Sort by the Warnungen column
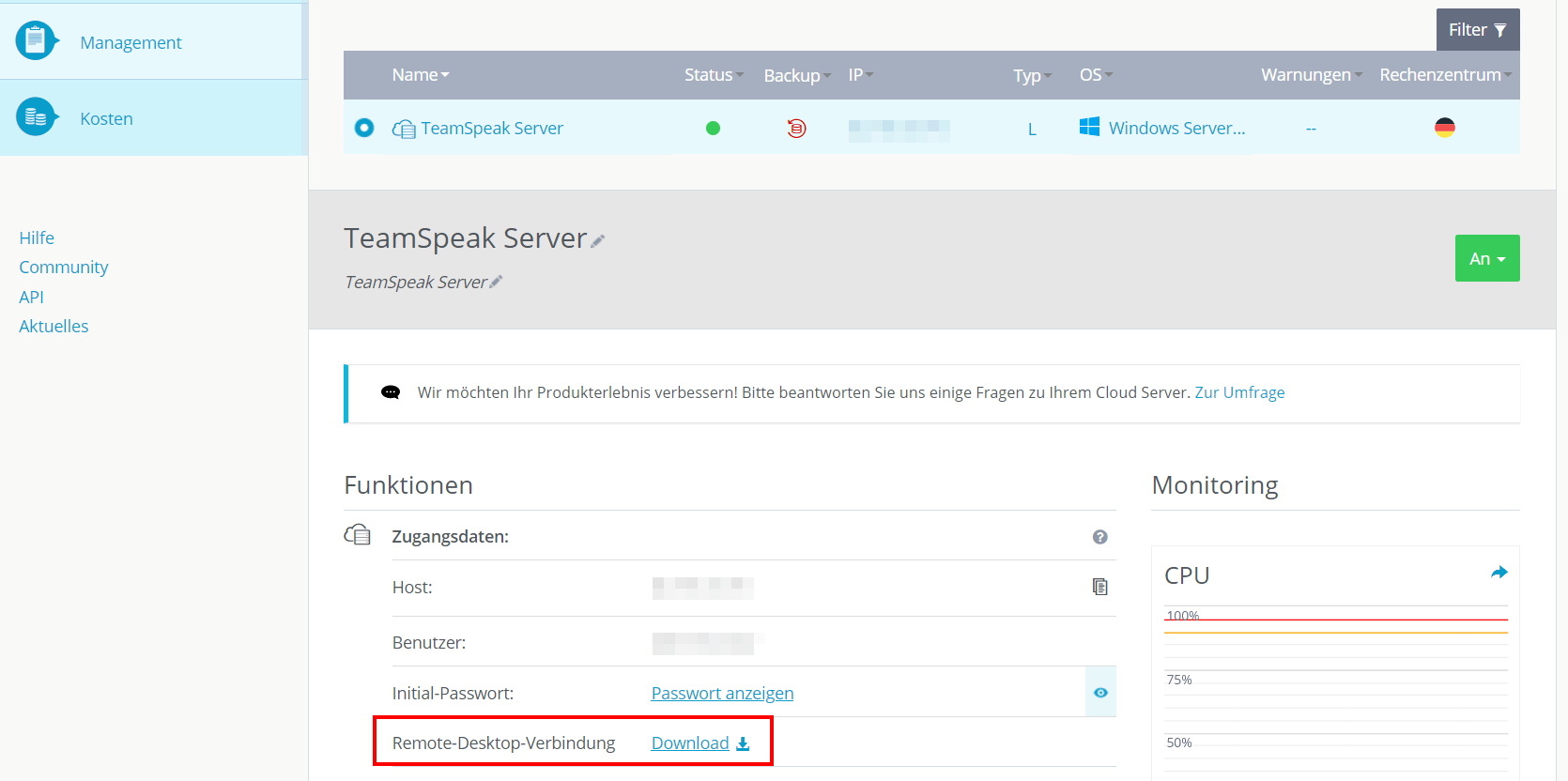Screen dimensions: 1568x781 [1312, 74]
